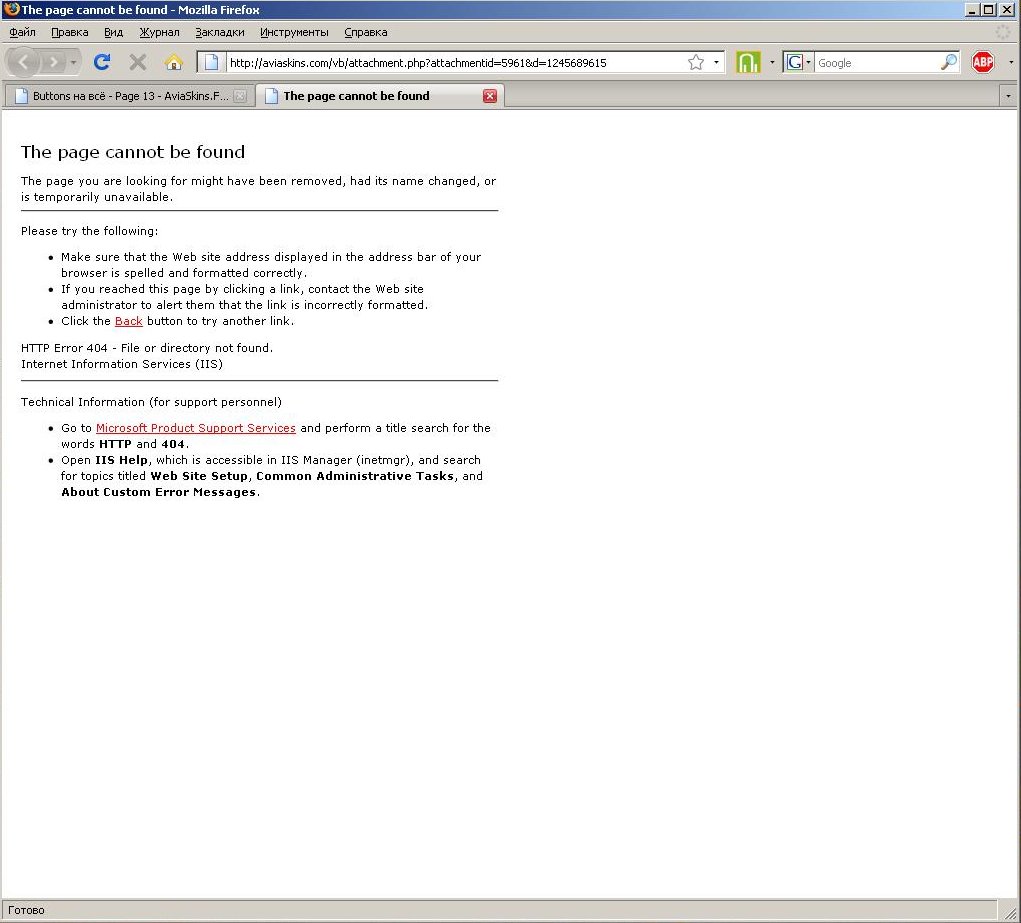
Task: Click 'Internet Information Services (IIS)' text
Action: click(x=122, y=364)
